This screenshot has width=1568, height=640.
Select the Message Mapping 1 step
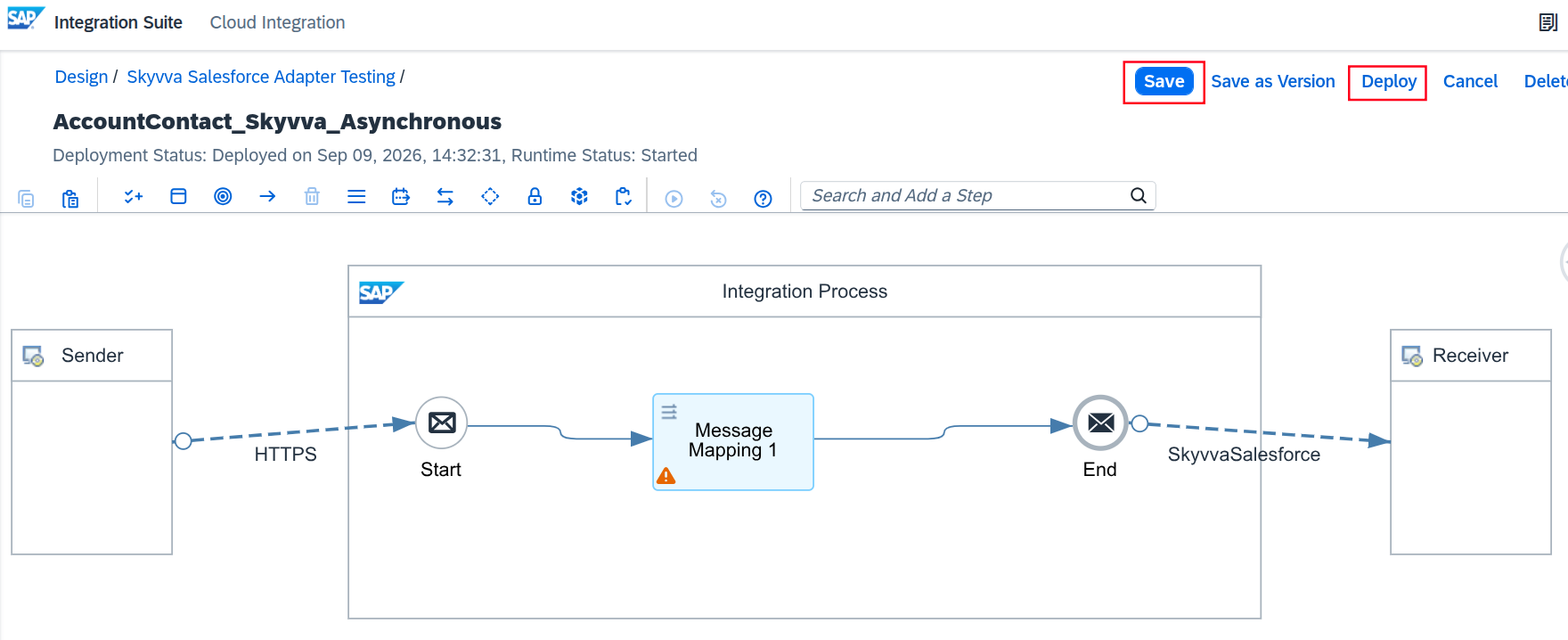[733, 441]
